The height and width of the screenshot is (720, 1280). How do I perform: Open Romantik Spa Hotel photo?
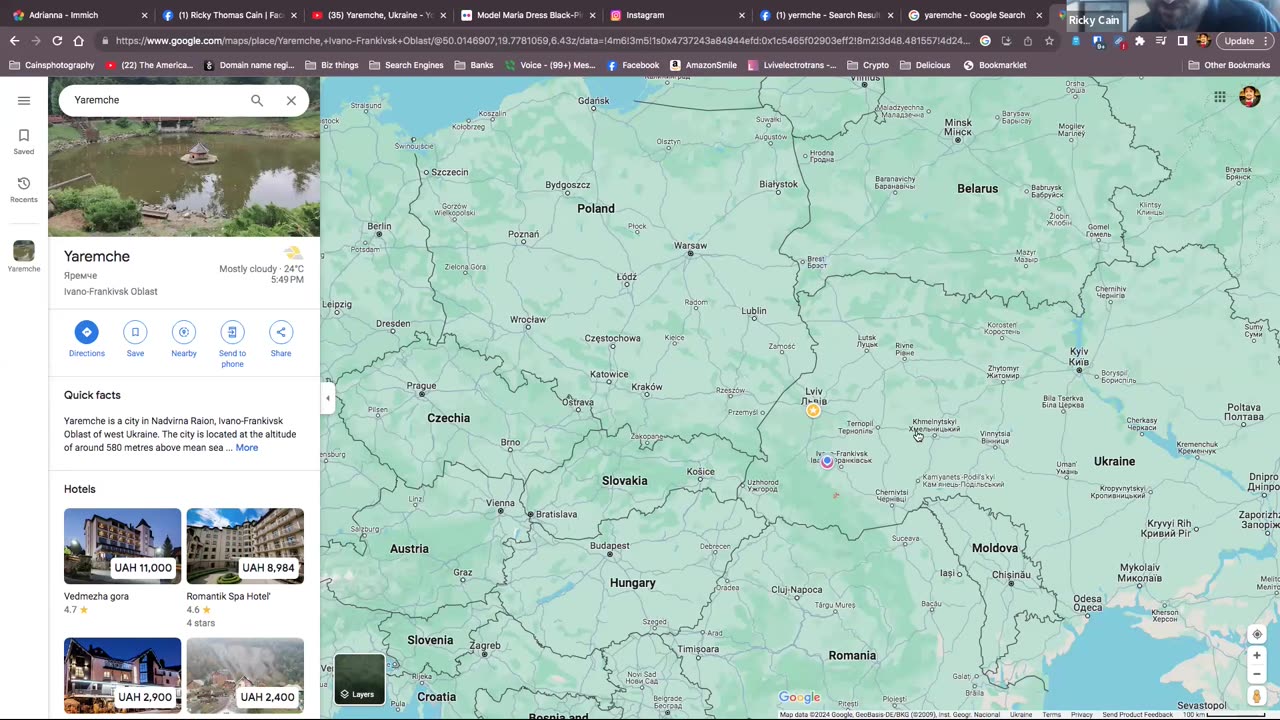[245, 546]
